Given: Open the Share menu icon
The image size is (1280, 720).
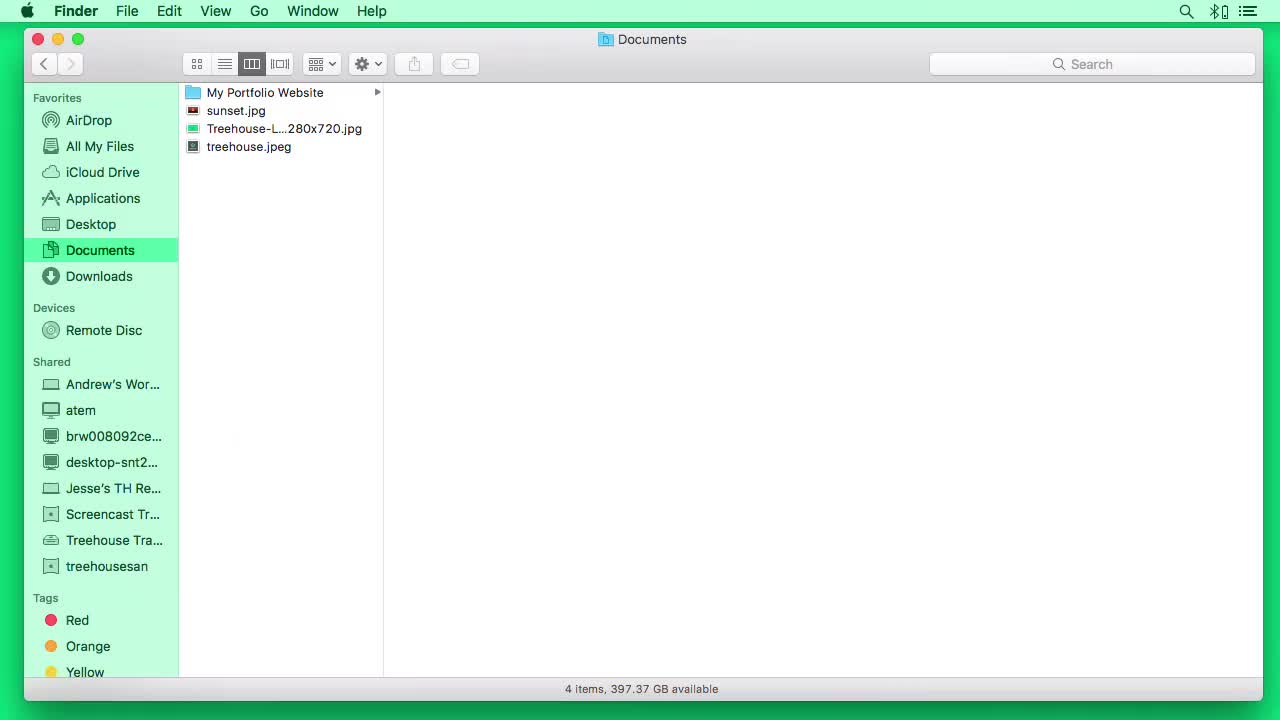Looking at the screenshot, I should tap(413, 63).
